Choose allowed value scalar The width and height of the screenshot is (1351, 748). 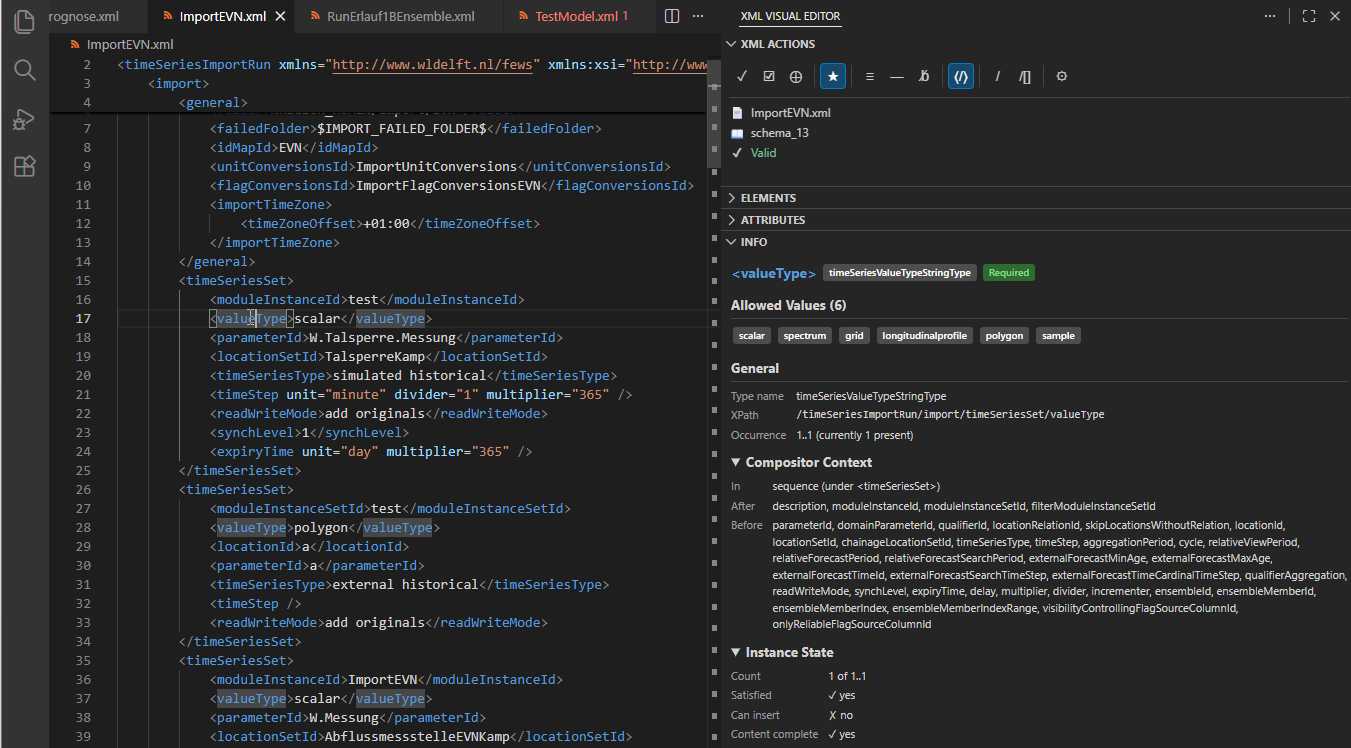pyautogui.click(x=752, y=336)
